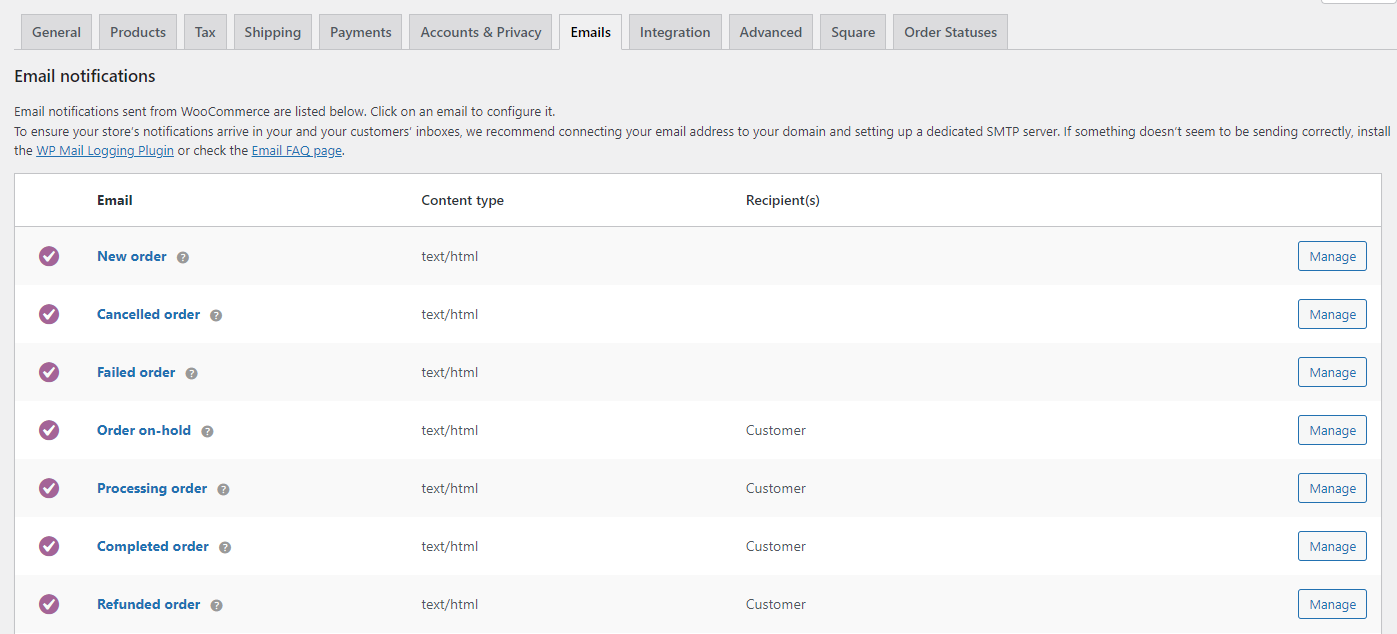Click the Content type column header

pyautogui.click(x=463, y=200)
